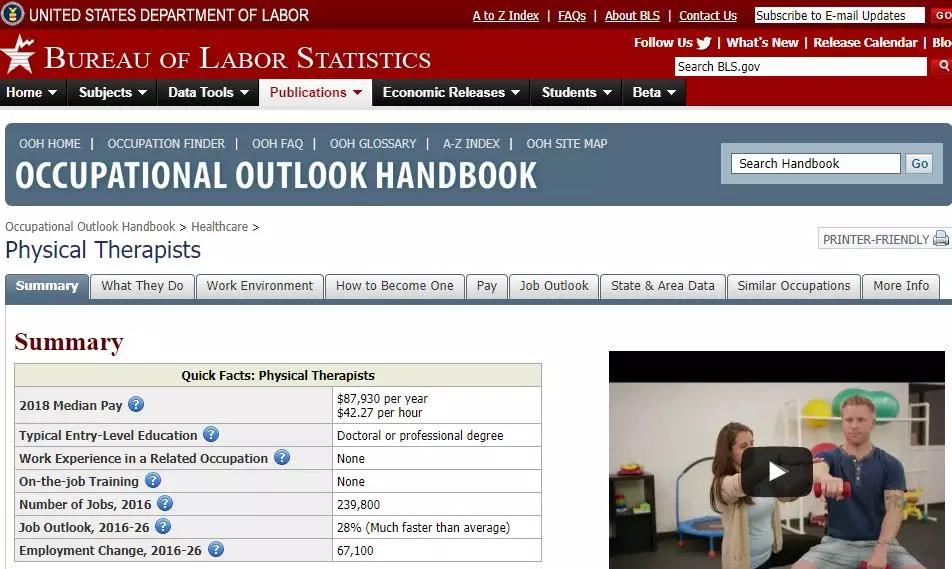Viewport: 952px width, 569px height.
Task: Open the OOH GLOSSARY link
Action: (373, 144)
